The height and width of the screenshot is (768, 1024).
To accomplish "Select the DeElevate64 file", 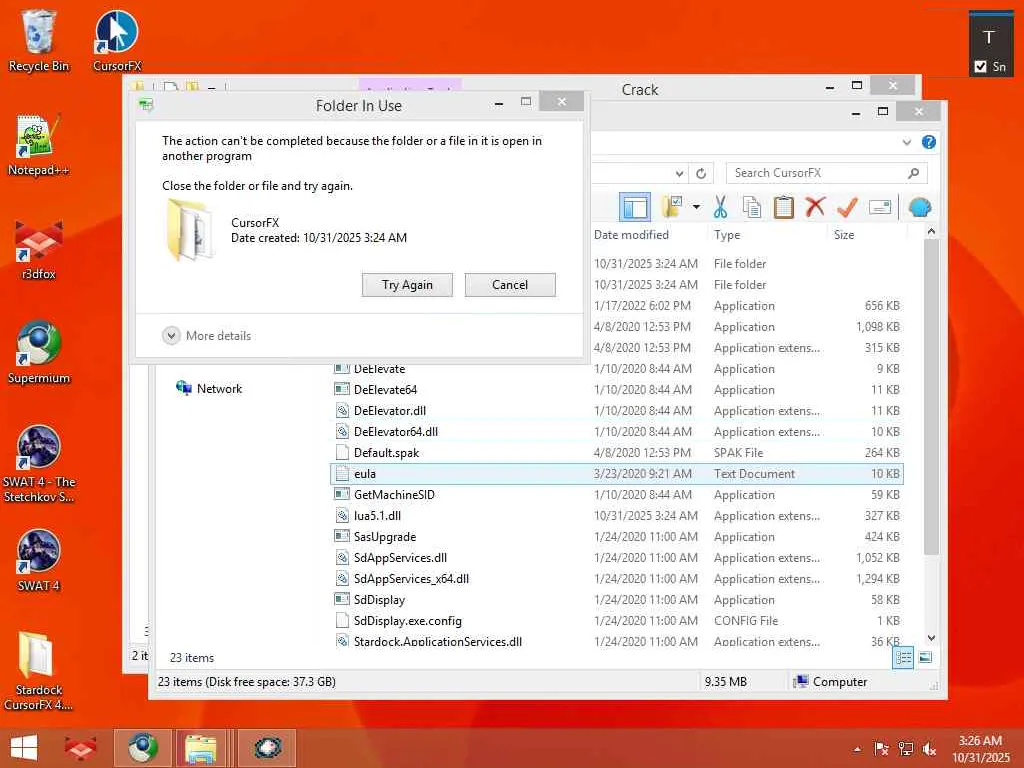I will (x=616, y=390).
